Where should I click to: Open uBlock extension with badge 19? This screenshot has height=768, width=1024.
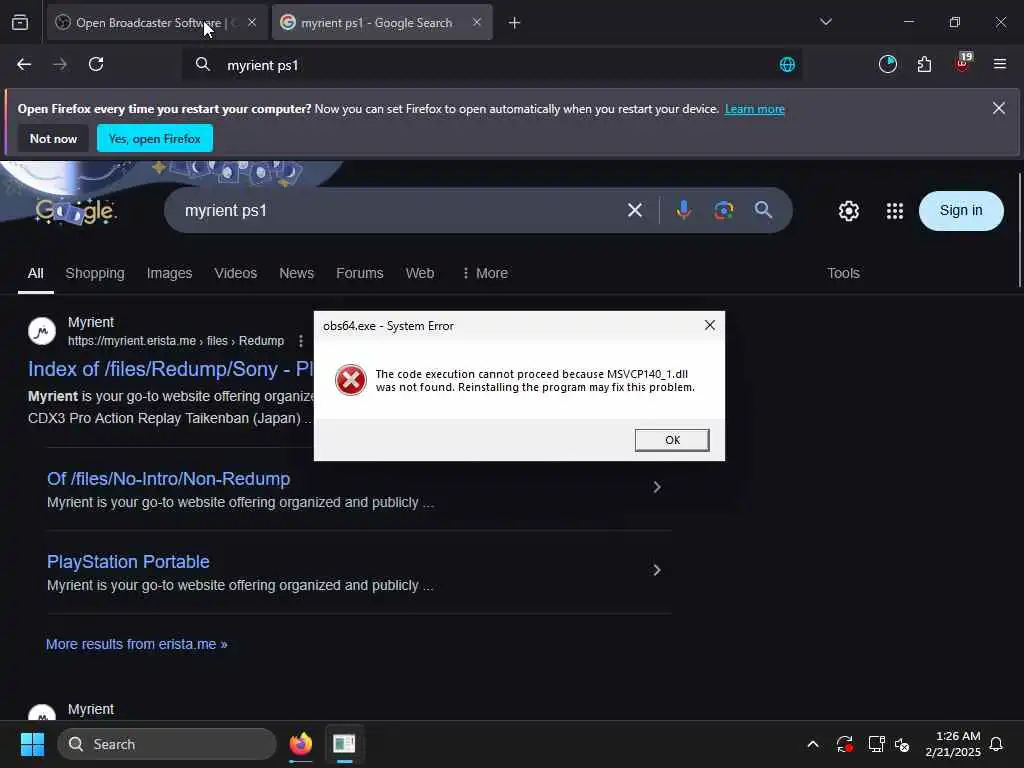963,63
